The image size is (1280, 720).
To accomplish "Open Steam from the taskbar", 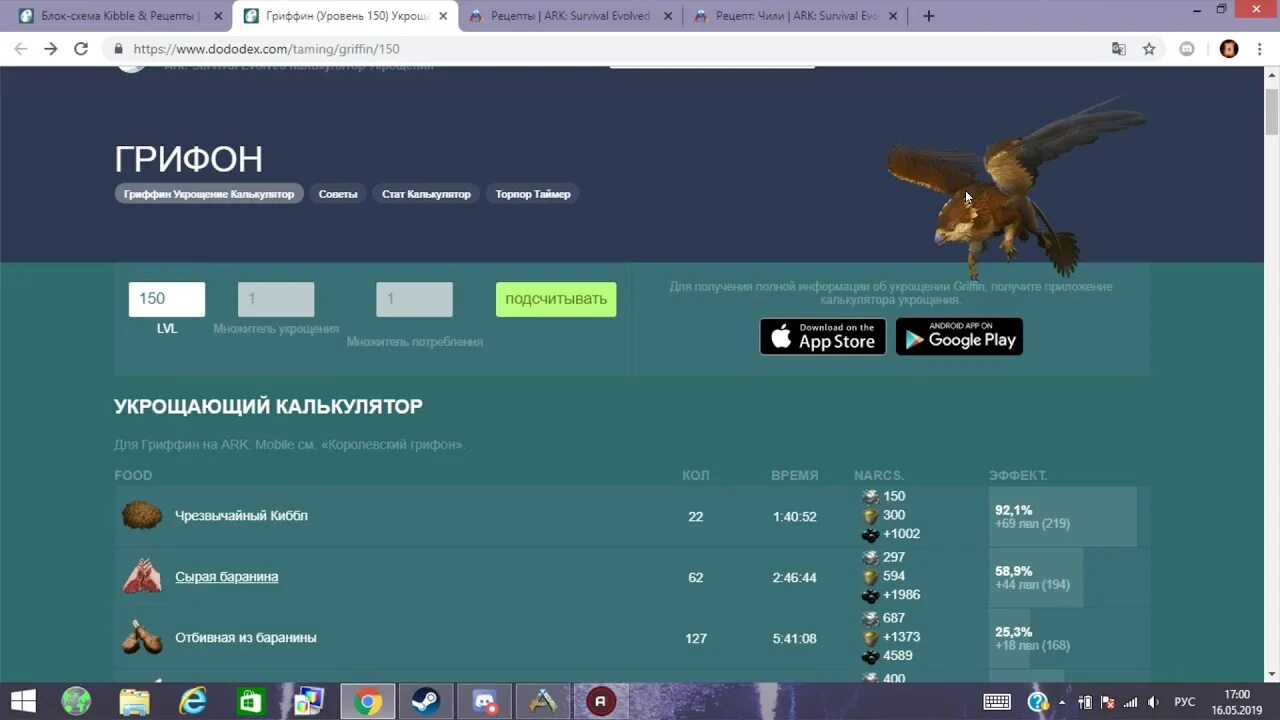I will (425, 702).
